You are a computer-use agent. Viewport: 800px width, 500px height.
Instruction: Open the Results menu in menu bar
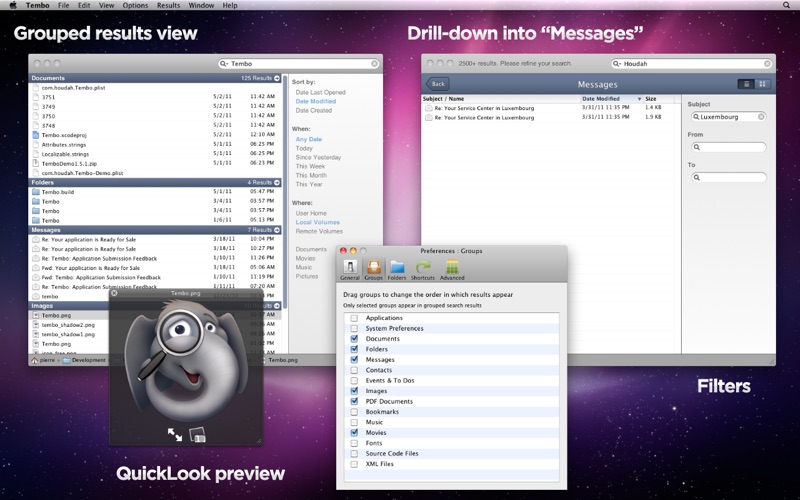[168, 5]
